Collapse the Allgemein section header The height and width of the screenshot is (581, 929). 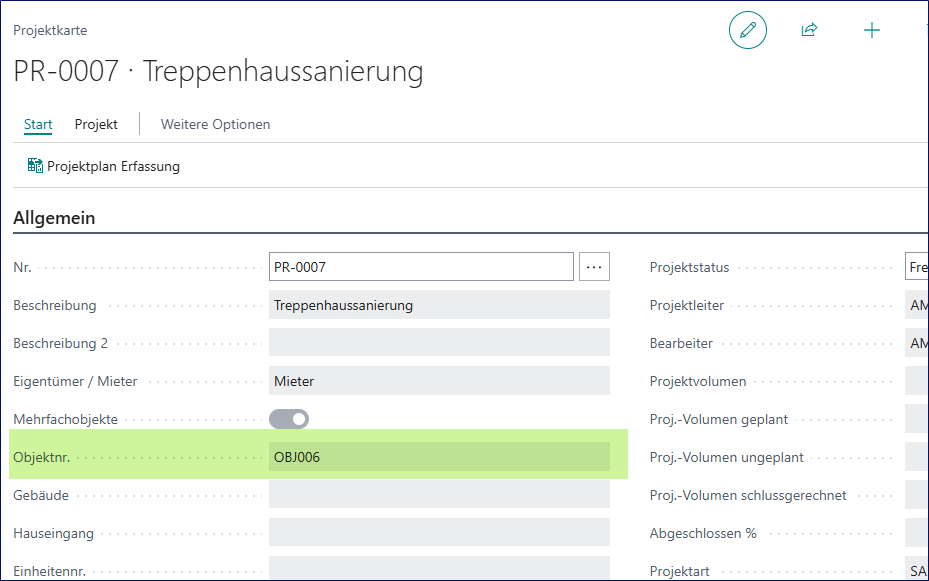tap(54, 217)
